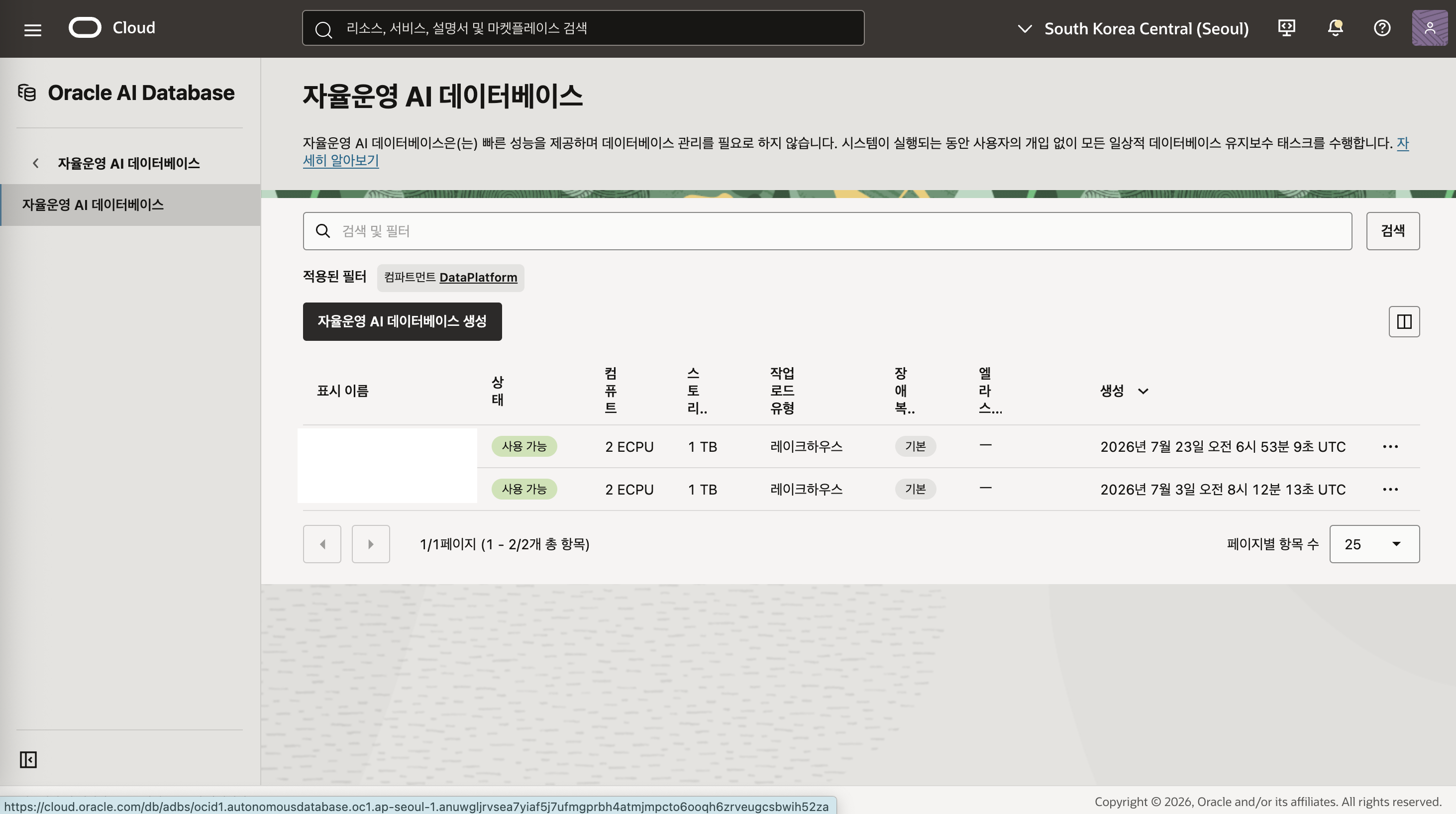
Task: Click the Oracle AI Database sidebar title
Action: click(141, 93)
